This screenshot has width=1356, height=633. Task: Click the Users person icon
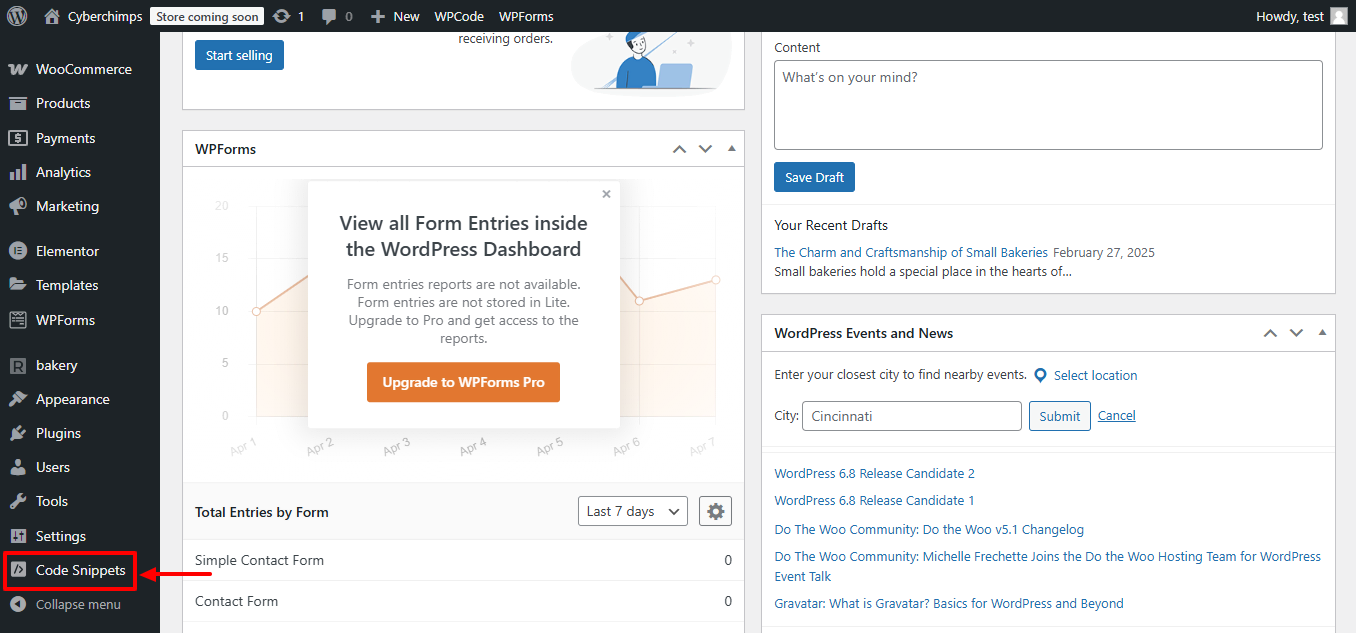coord(18,467)
